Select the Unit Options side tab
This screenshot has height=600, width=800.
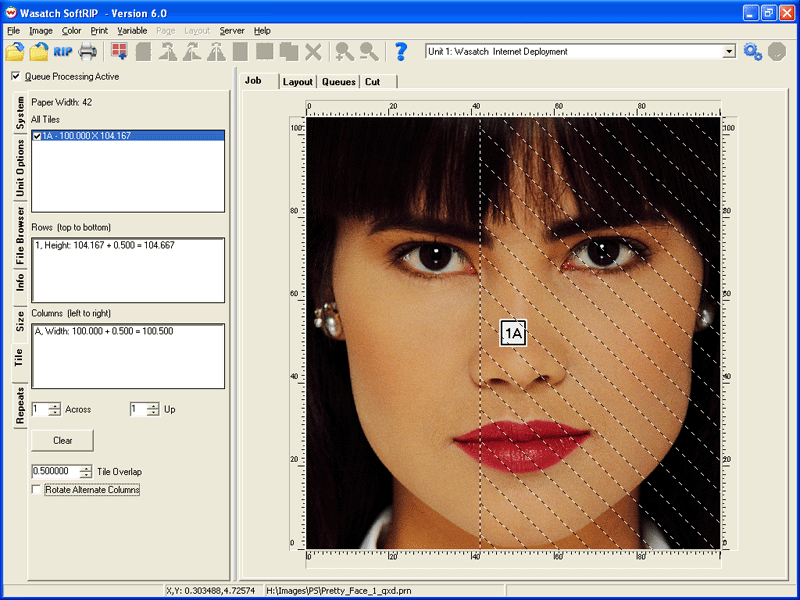pos(20,168)
